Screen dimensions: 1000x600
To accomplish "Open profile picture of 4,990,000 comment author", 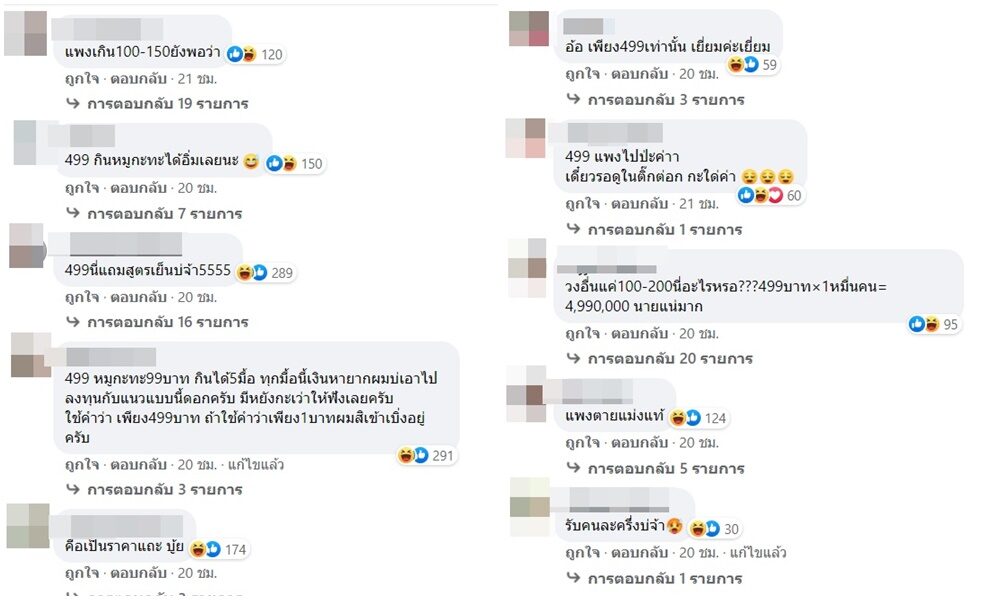I will tap(527, 268).
